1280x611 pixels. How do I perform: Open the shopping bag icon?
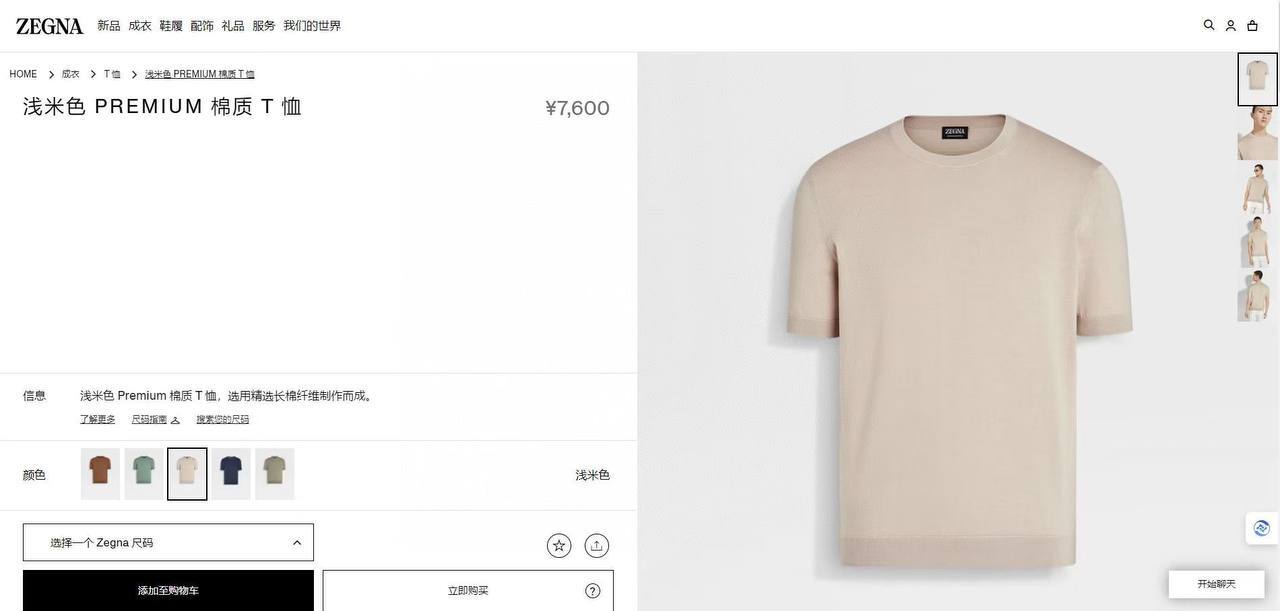[1252, 25]
